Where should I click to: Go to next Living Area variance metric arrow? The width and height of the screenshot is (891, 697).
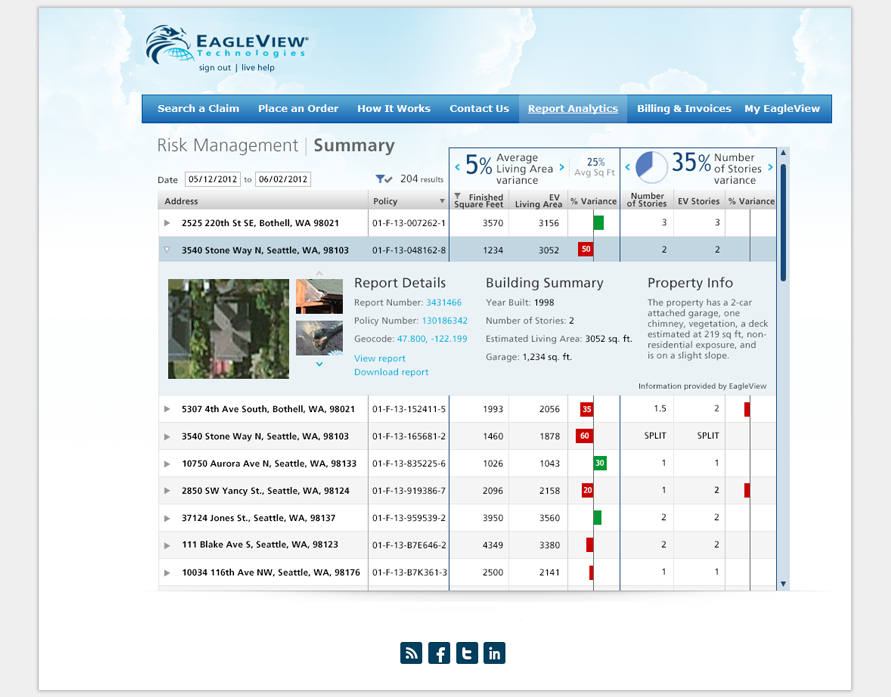[561, 167]
